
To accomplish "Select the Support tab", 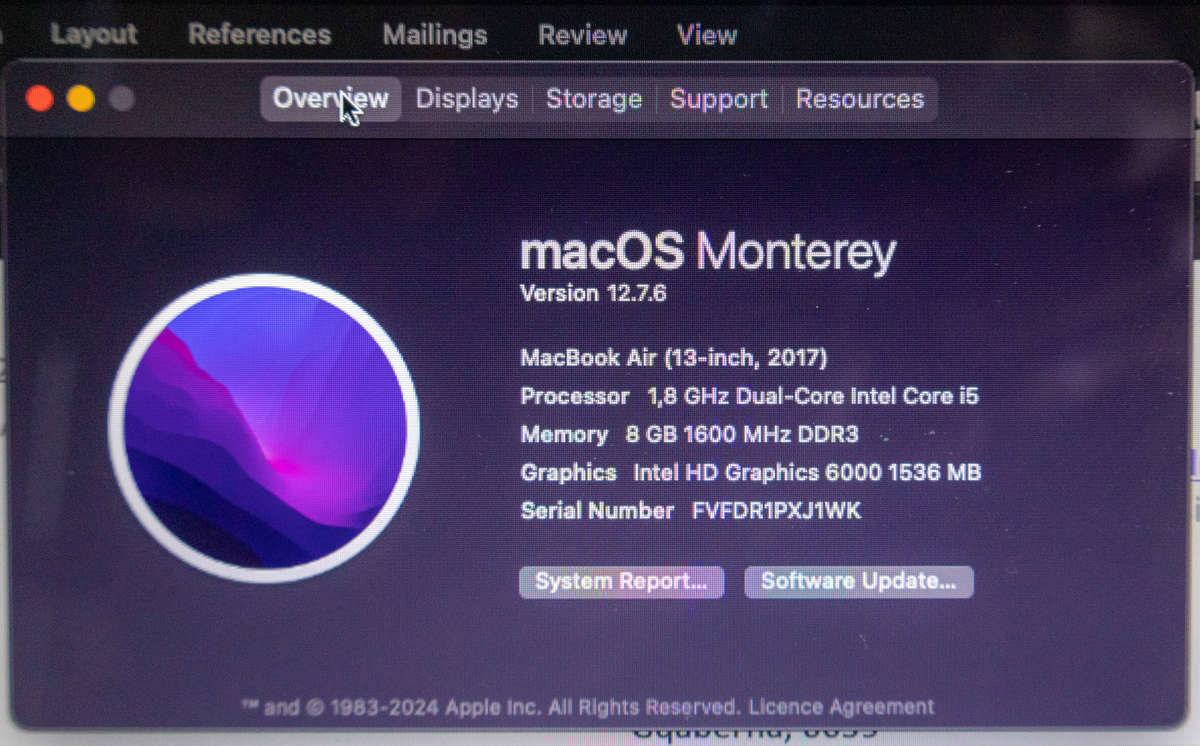I will pyautogui.click(x=718, y=98).
